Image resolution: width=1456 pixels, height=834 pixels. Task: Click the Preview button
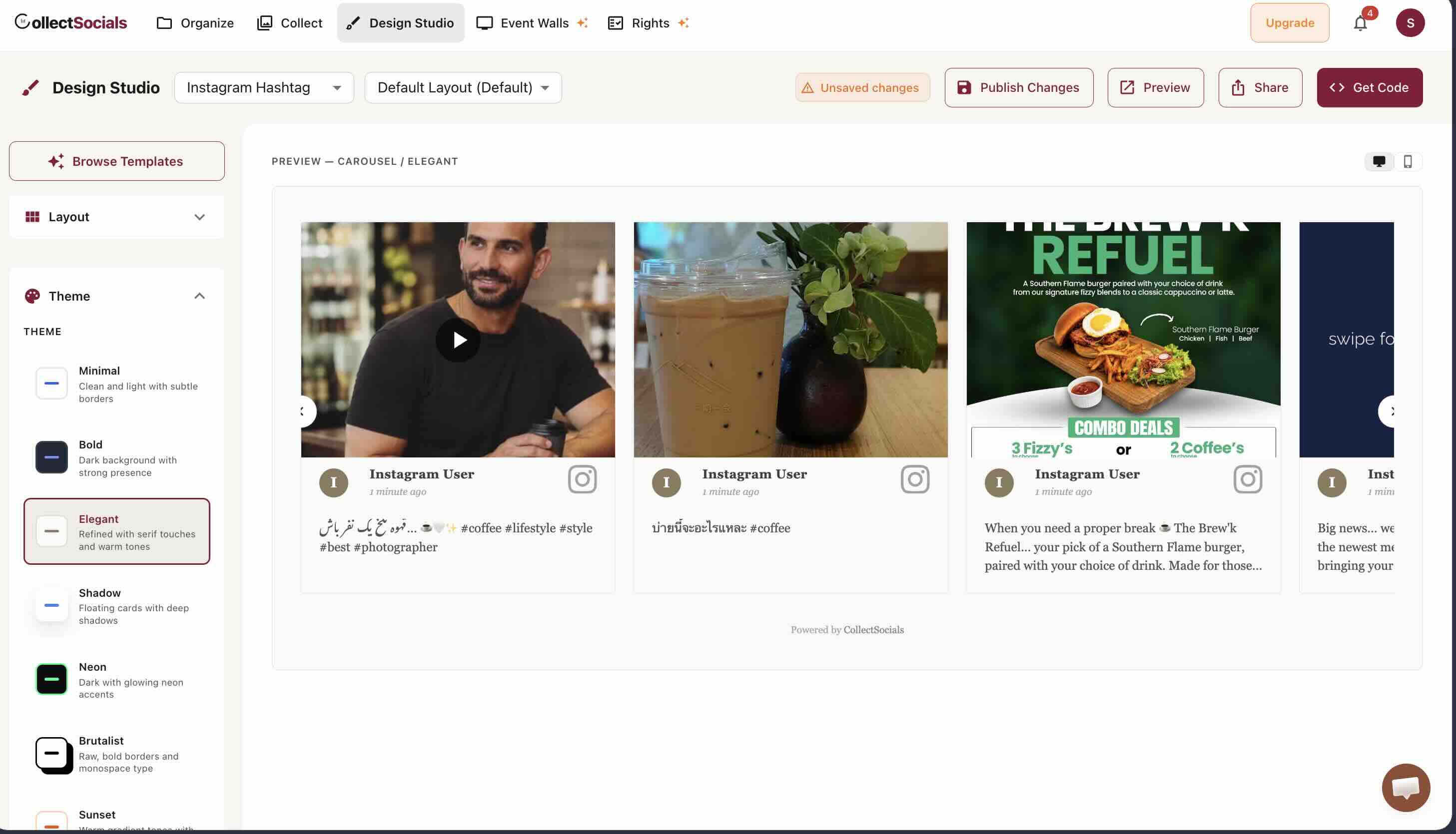click(x=1156, y=87)
